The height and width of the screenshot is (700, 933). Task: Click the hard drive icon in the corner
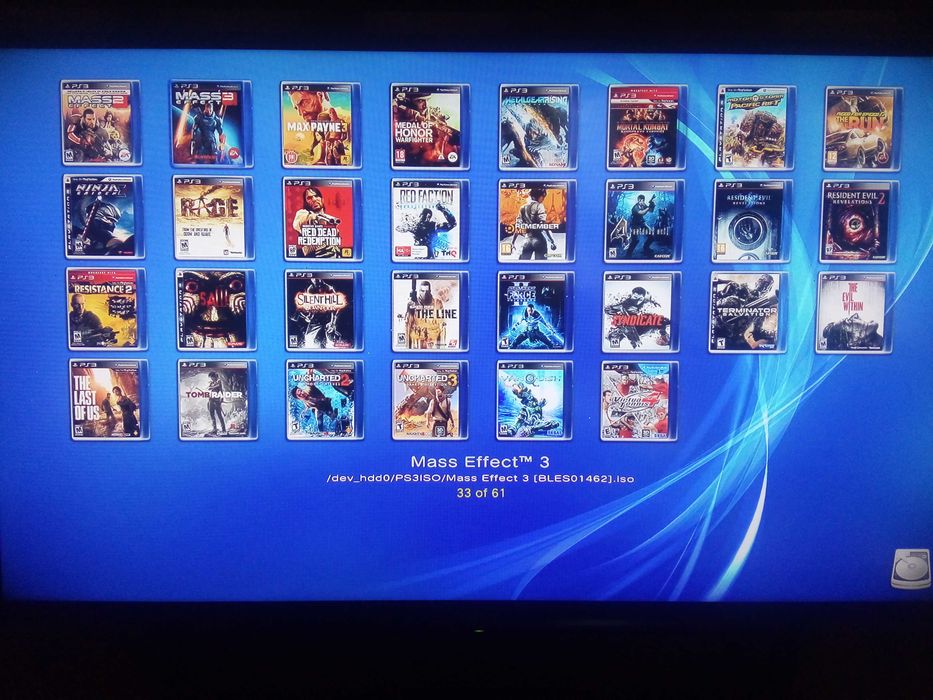(x=910, y=570)
